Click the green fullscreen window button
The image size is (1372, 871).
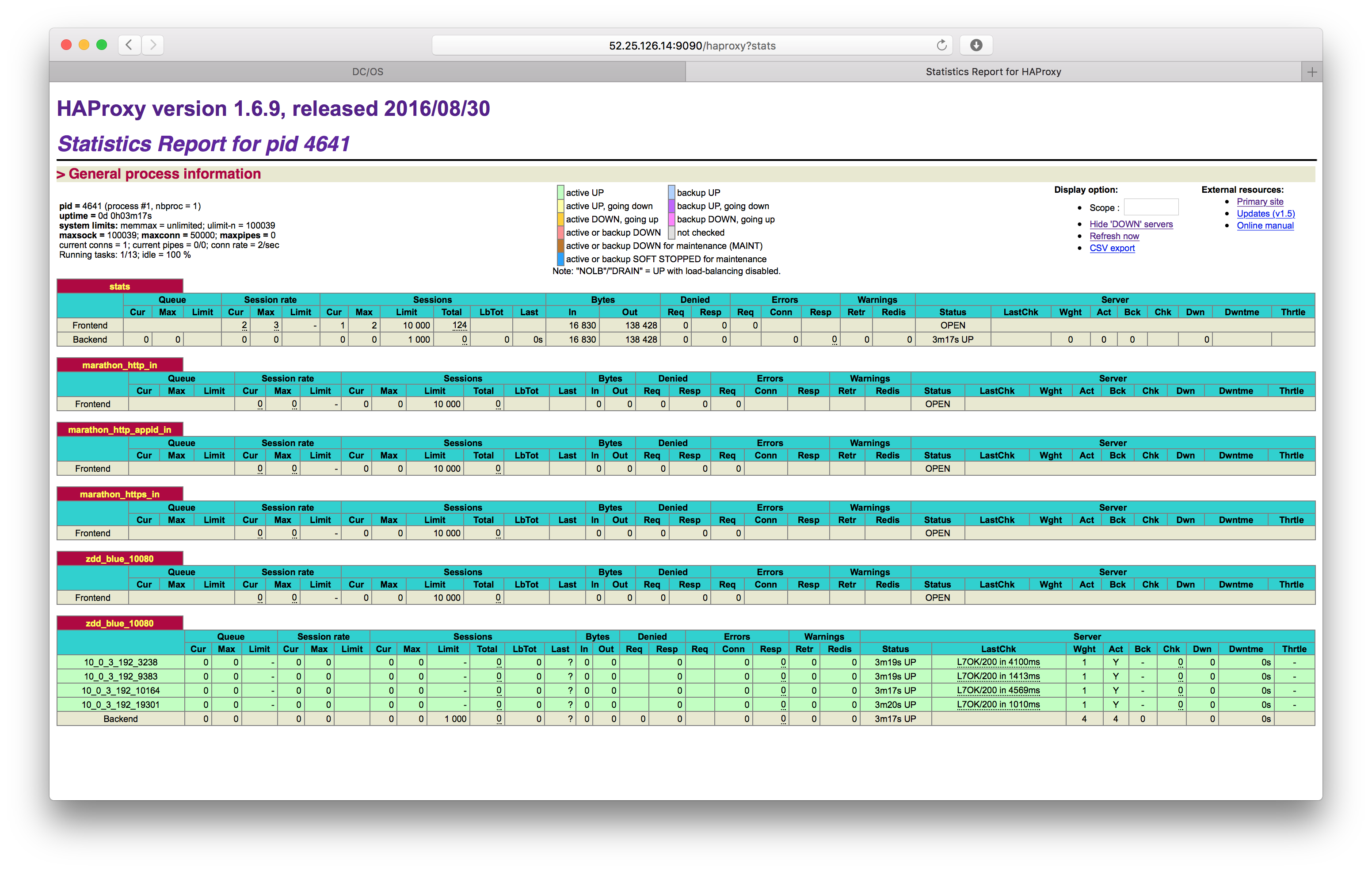(x=102, y=45)
